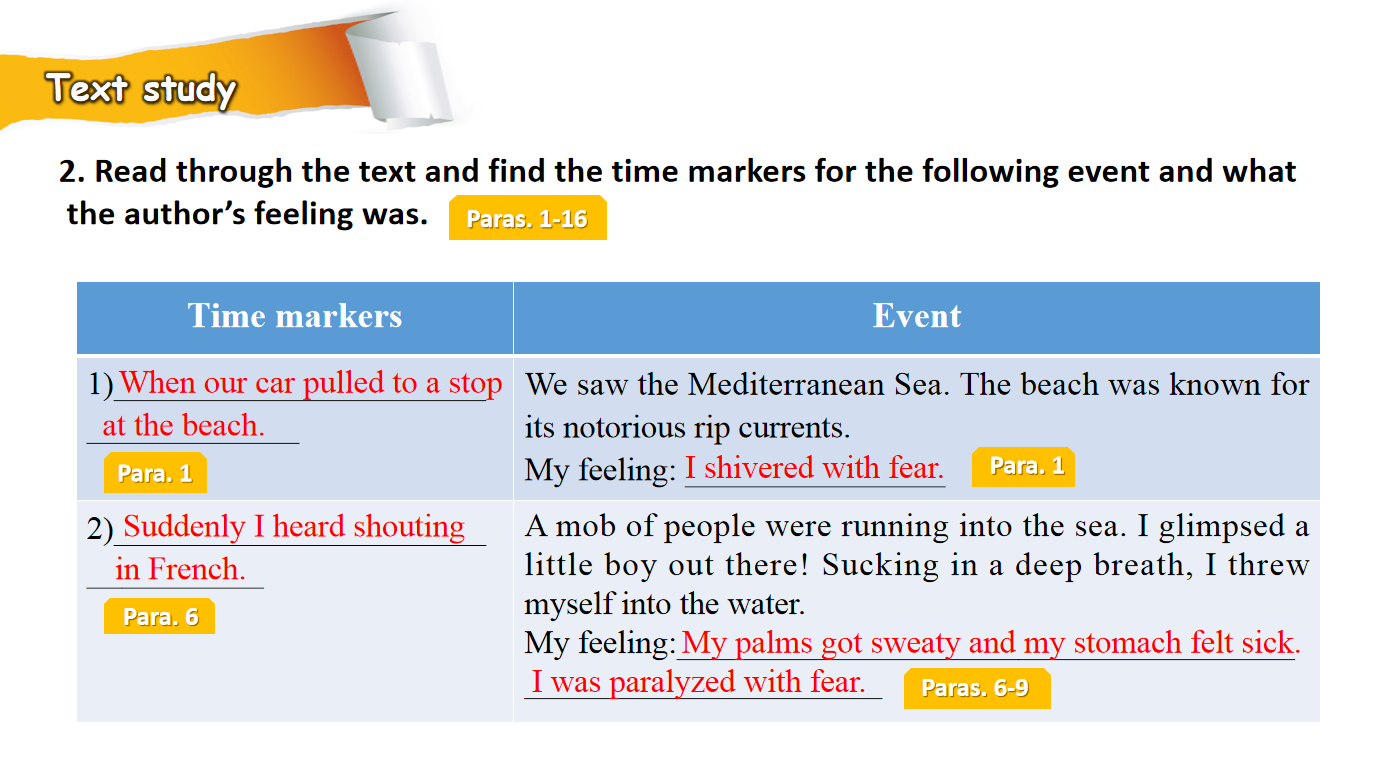Select the "Paras. 1-16" yellow badge
Image resolution: width=1380 pixels, height=783 pixels.
[x=527, y=218]
